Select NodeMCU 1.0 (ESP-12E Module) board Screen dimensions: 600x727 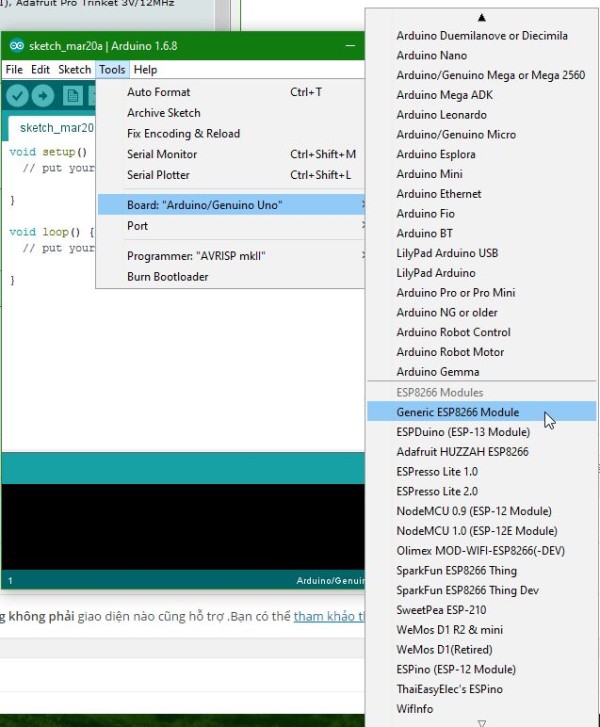[x=476, y=531]
